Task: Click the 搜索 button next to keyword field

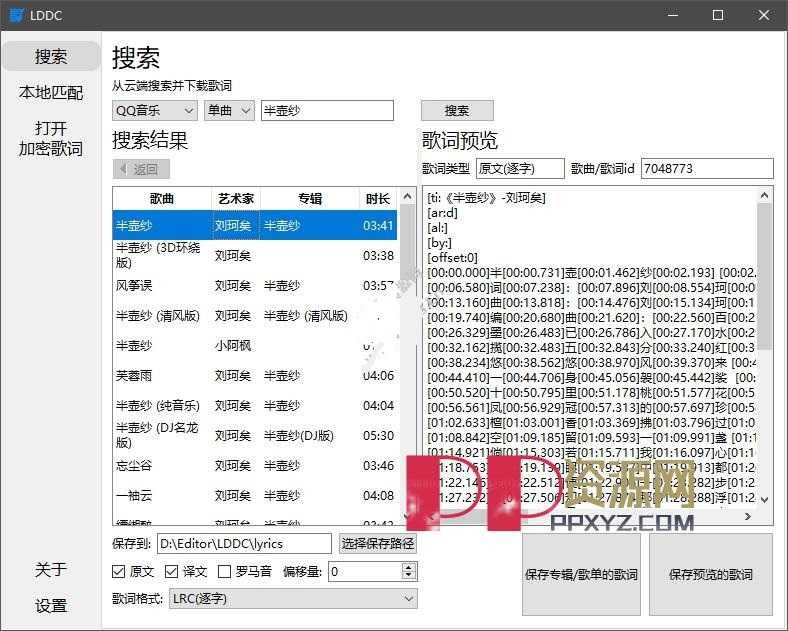Action: coord(457,111)
